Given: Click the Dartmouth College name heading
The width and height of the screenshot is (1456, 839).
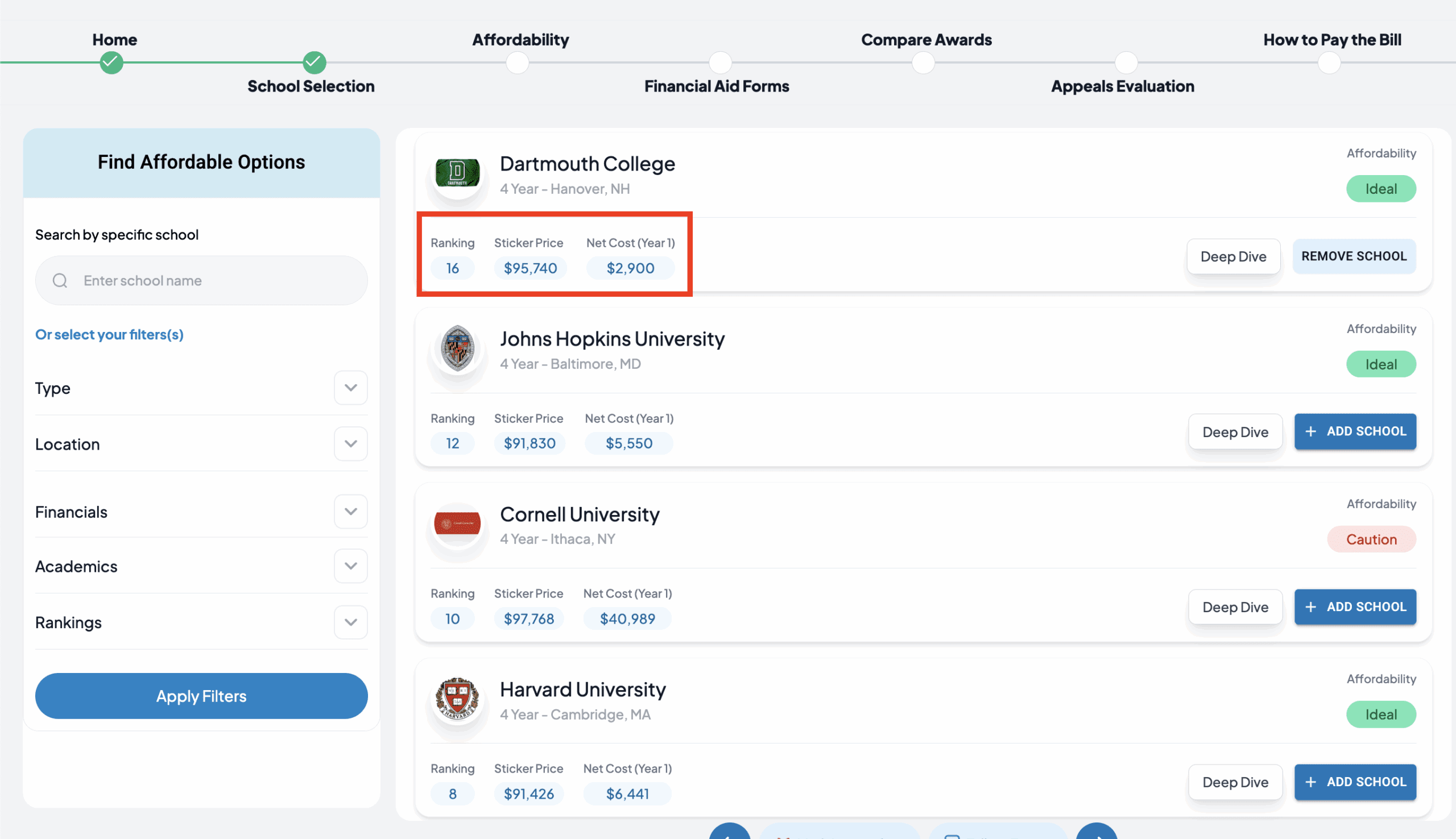Looking at the screenshot, I should click(587, 164).
